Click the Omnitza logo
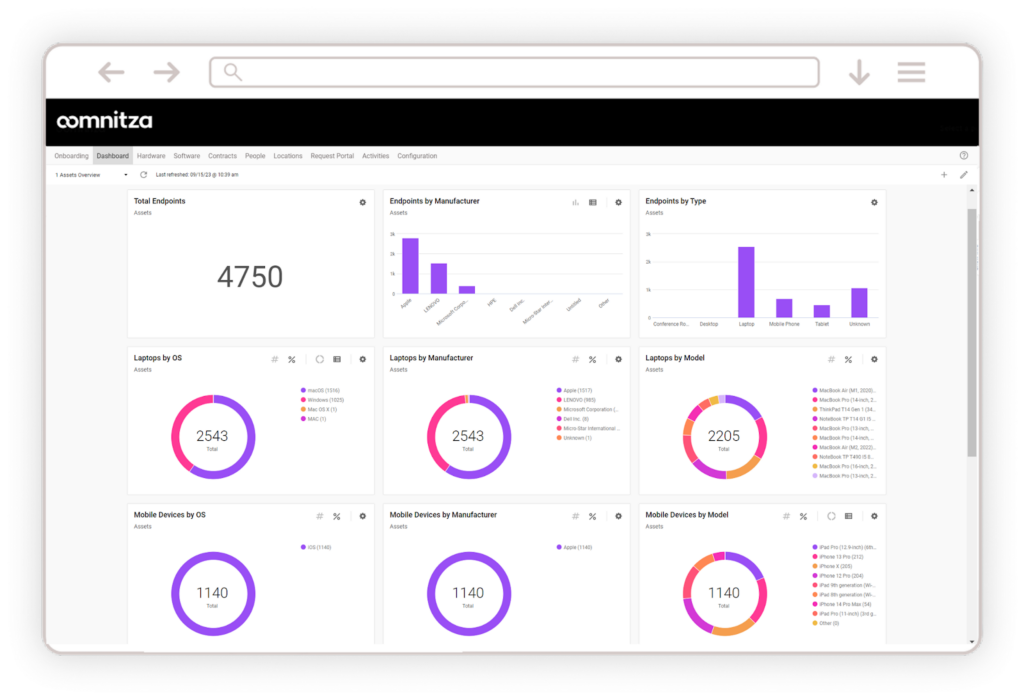This screenshot has height=698, width=1024. coord(105,122)
